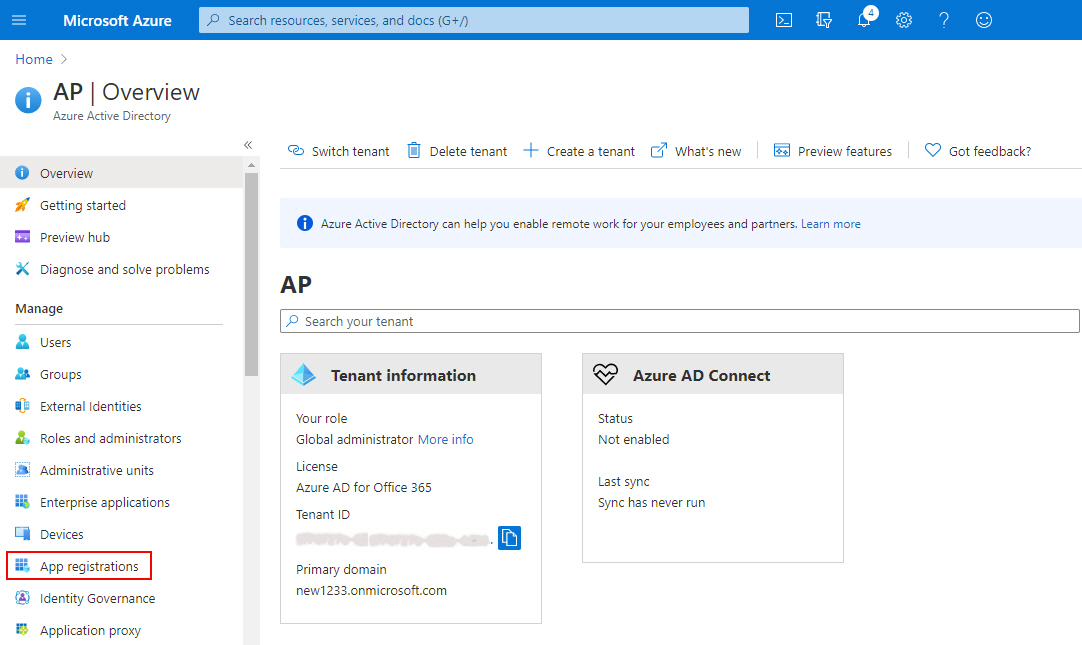Screen dimensions: 1082x645
Task: Click the Roles and administrators icon
Action: [22, 437]
